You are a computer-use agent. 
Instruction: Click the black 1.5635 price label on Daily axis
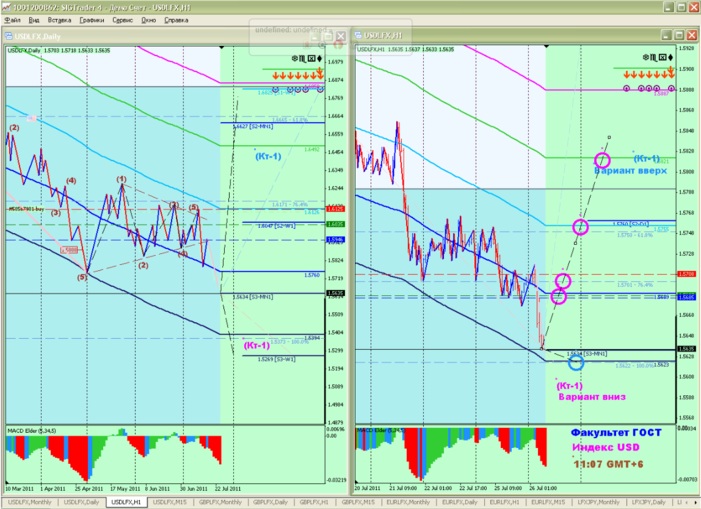tap(335, 294)
